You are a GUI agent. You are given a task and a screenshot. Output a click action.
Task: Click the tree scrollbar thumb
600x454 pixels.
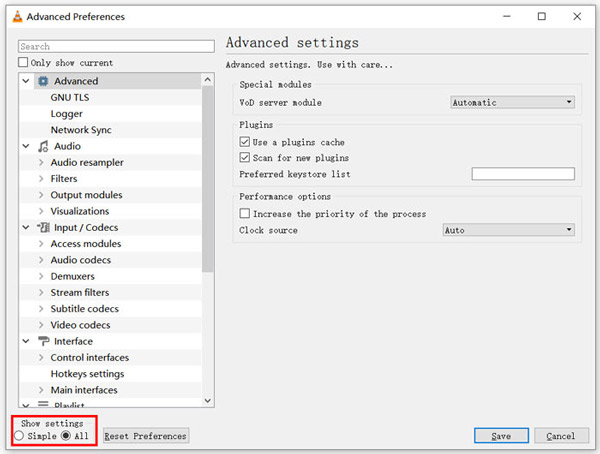tap(207, 179)
